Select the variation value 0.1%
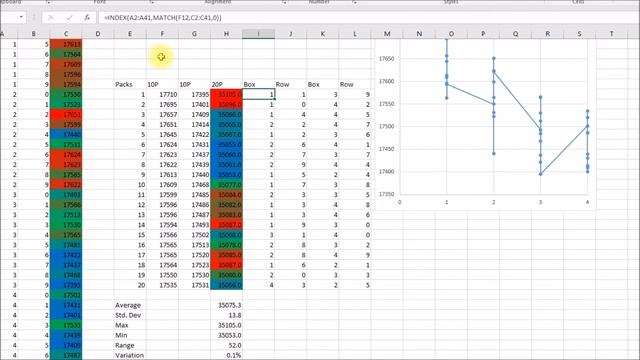This screenshot has height=360, width=640. (x=226, y=356)
